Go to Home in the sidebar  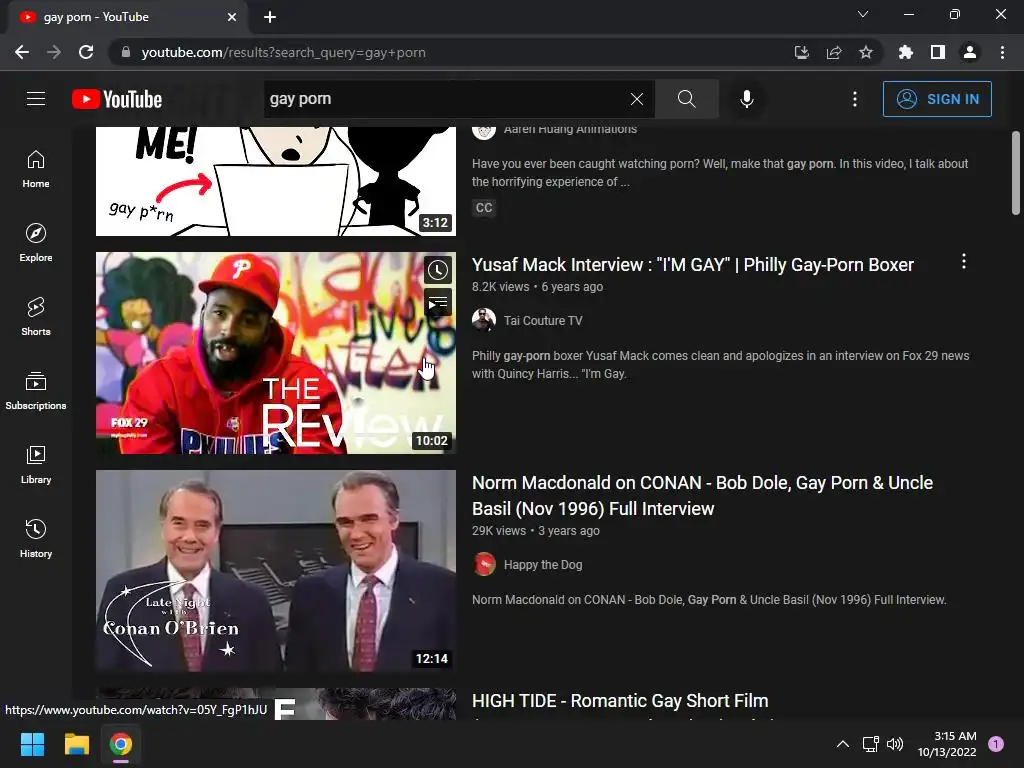pos(36,169)
